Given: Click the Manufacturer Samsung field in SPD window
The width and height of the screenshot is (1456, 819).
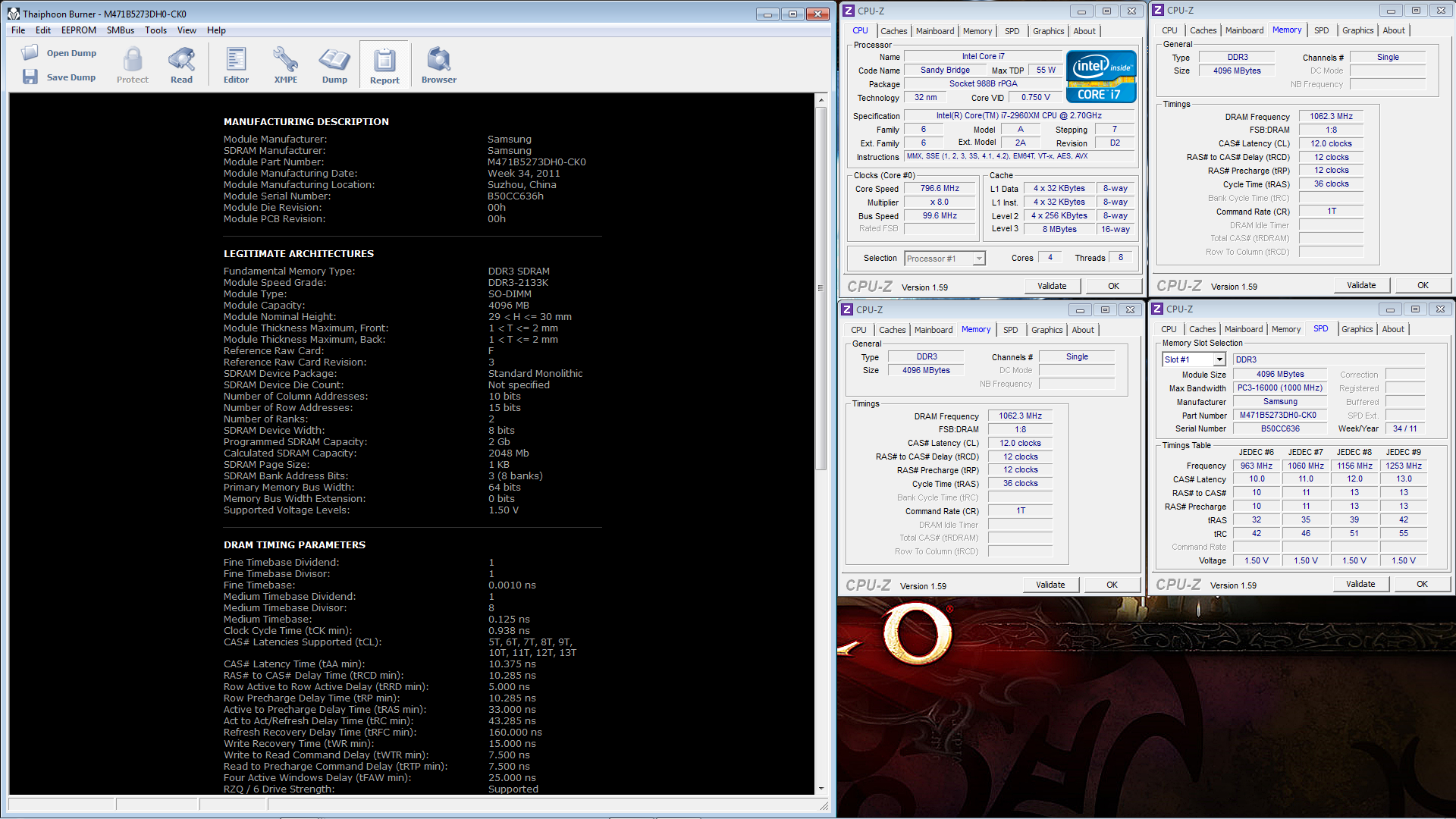Looking at the screenshot, I should click(x=1279, y=401).
